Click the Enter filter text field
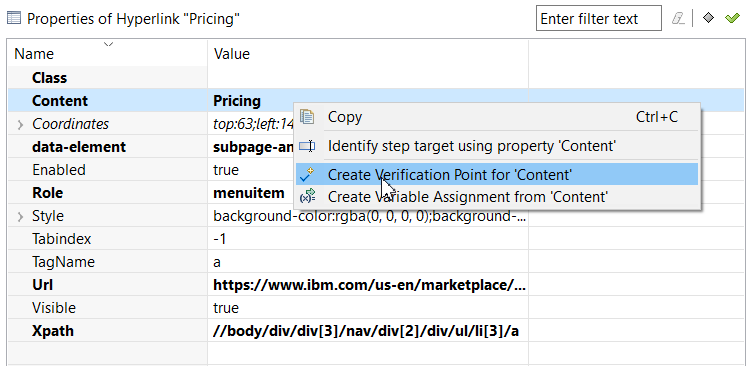This screenshot has width=750, height=366. tap(599, 19)
